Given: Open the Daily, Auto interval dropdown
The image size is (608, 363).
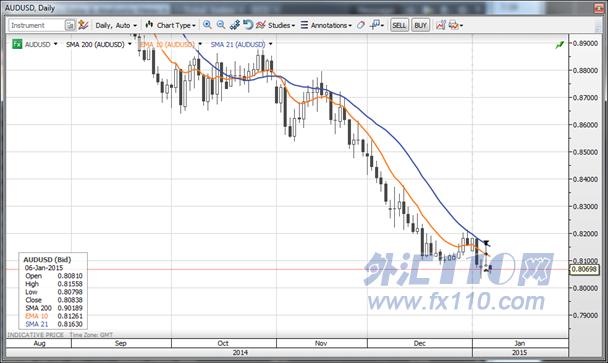Looking at the screenshot, I should 116,25.
